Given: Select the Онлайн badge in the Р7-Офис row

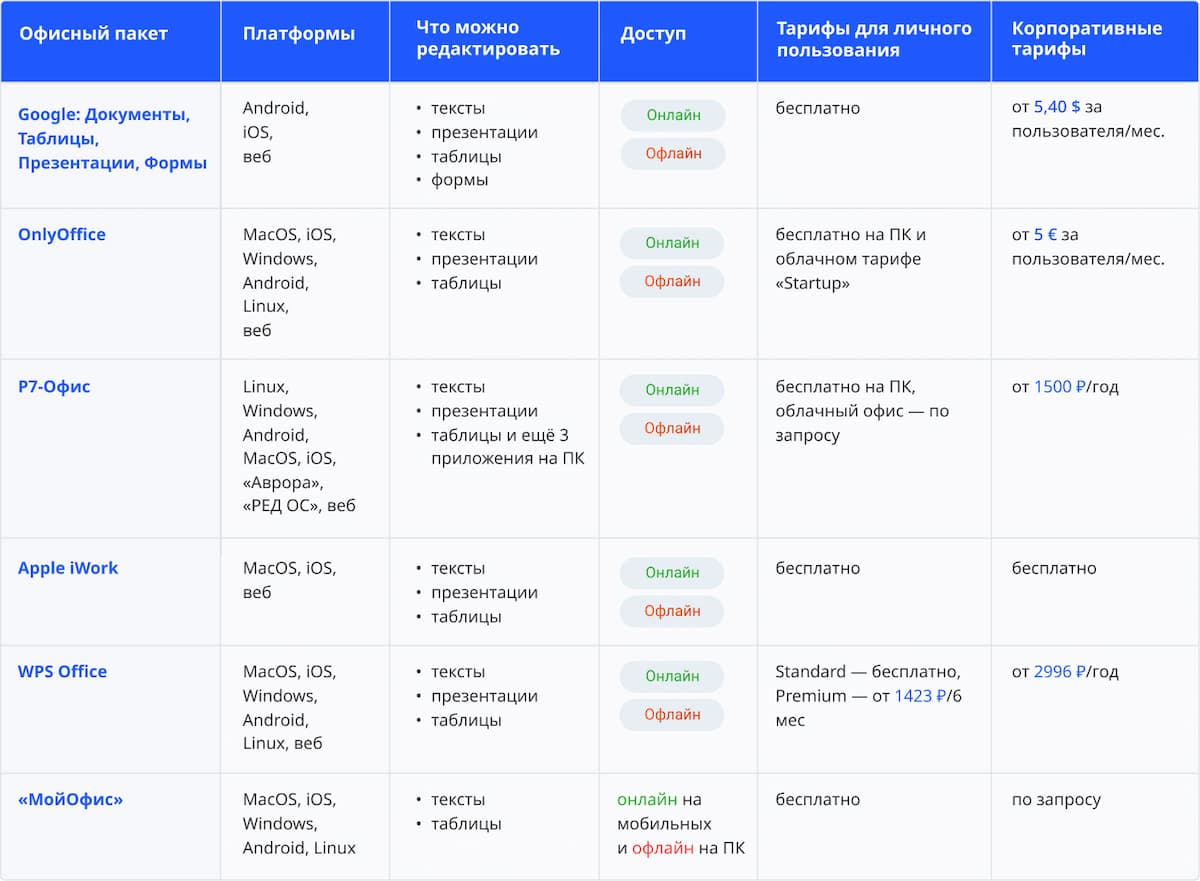Looking at the screenshot, I should coord(672,390).
